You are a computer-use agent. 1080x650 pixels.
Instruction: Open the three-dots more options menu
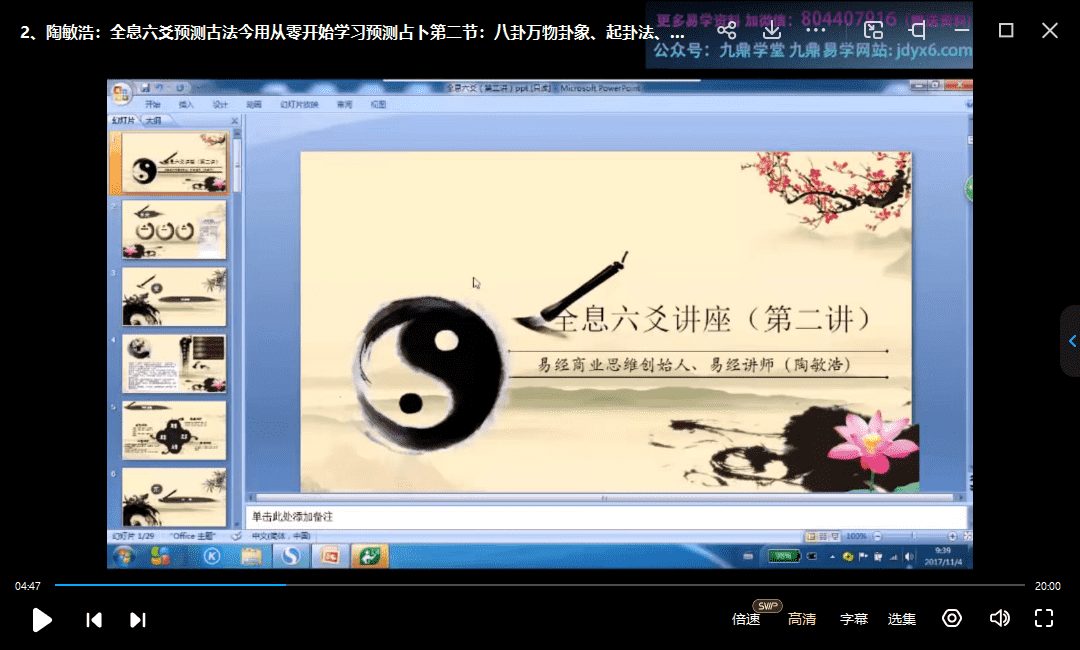pos(816,30)
